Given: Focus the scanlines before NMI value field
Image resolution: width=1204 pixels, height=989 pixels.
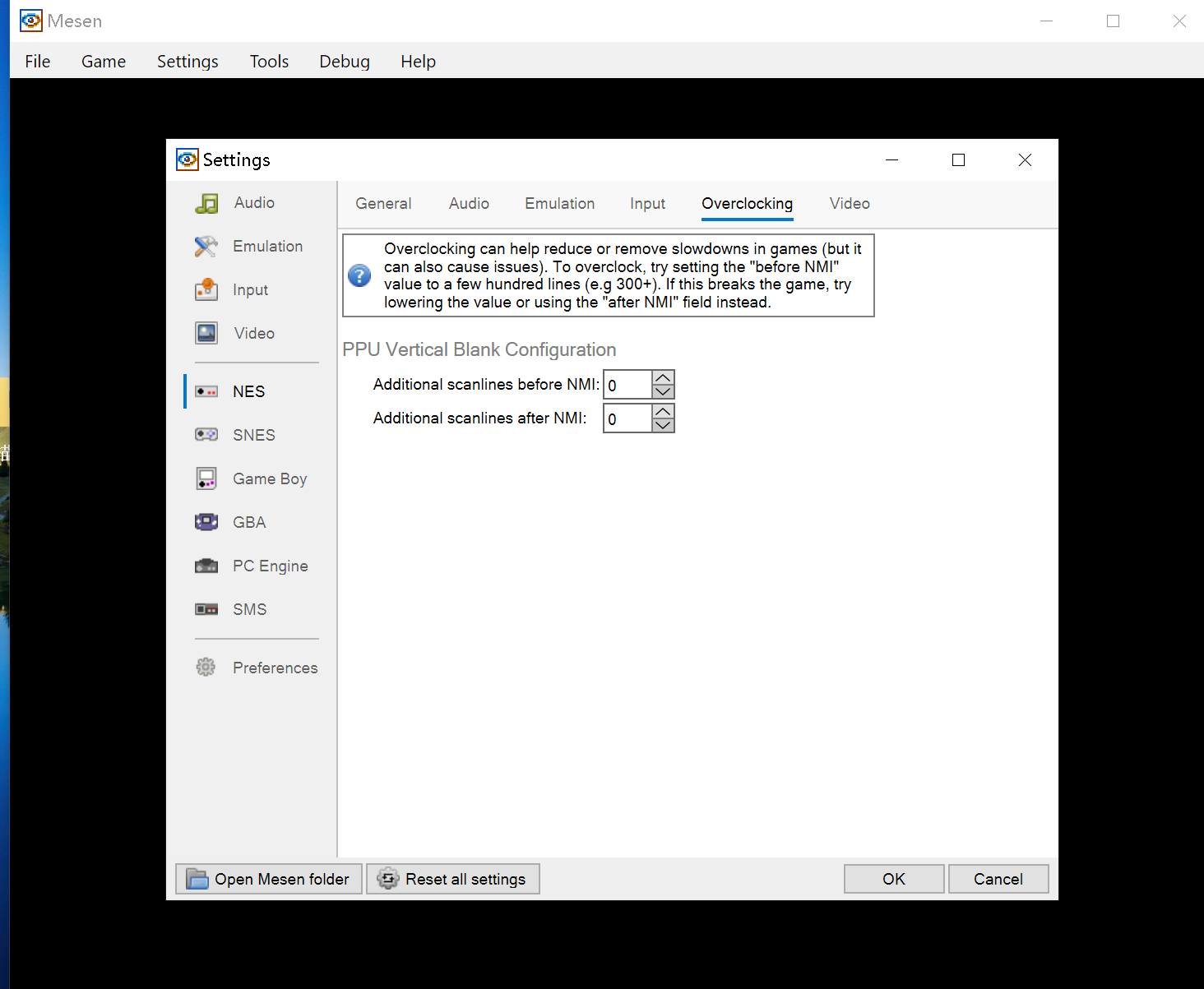Looking at the screenshot, I should coord(628,385).
